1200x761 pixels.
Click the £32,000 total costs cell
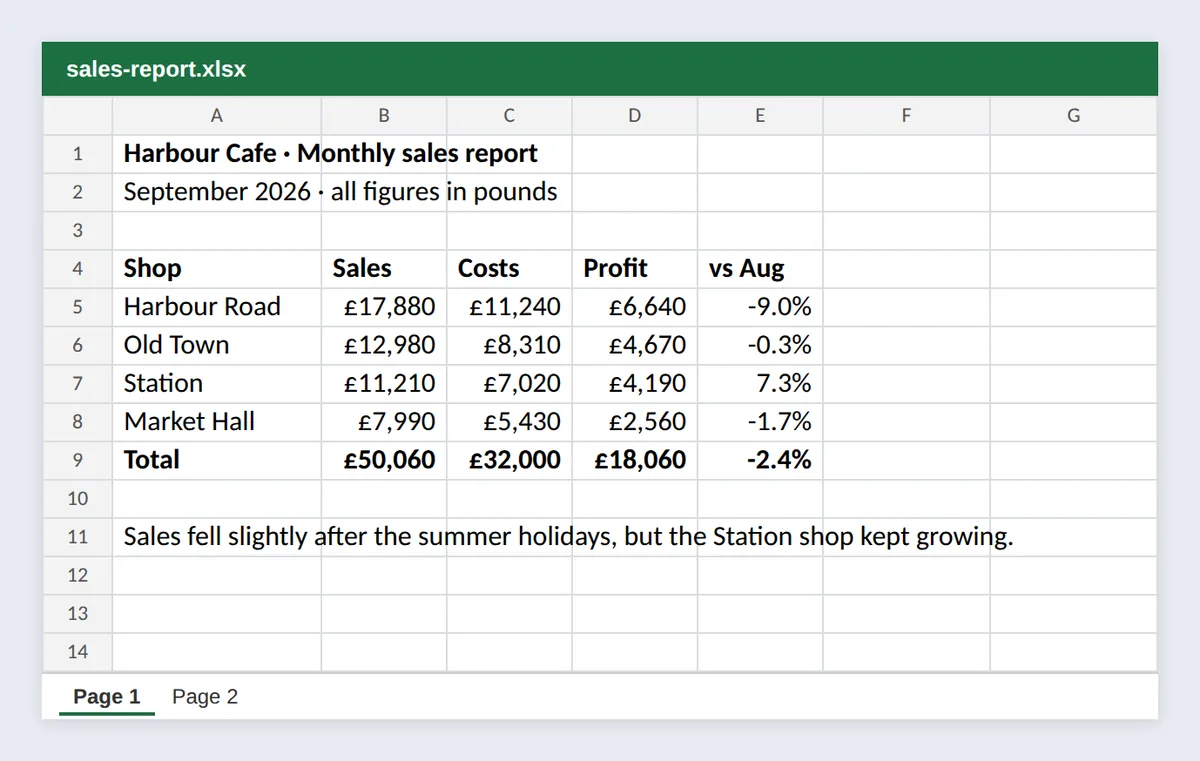click(x=509, y=460)
